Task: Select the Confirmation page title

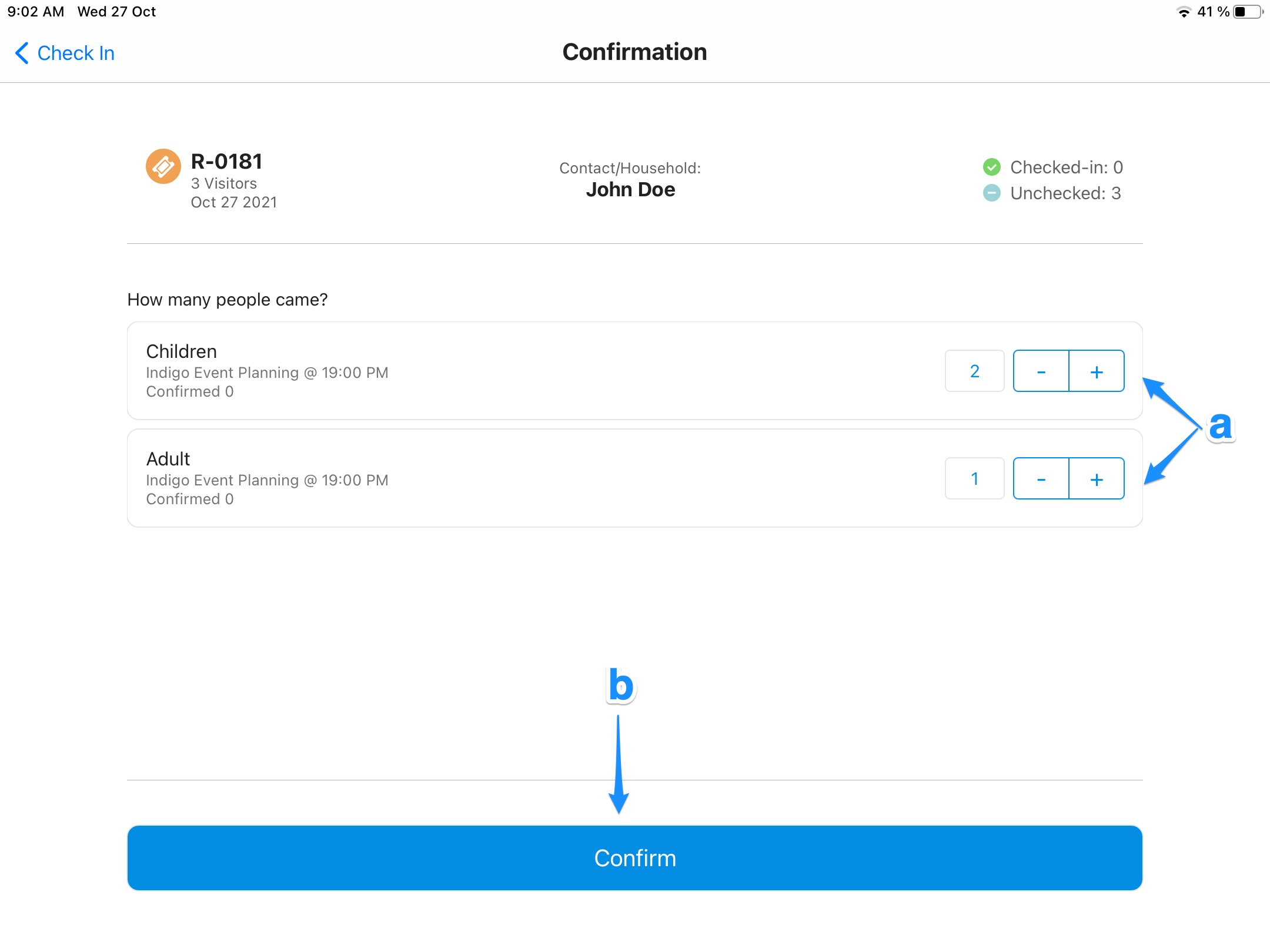Action: pyautogui.click(x=634, y=52)
